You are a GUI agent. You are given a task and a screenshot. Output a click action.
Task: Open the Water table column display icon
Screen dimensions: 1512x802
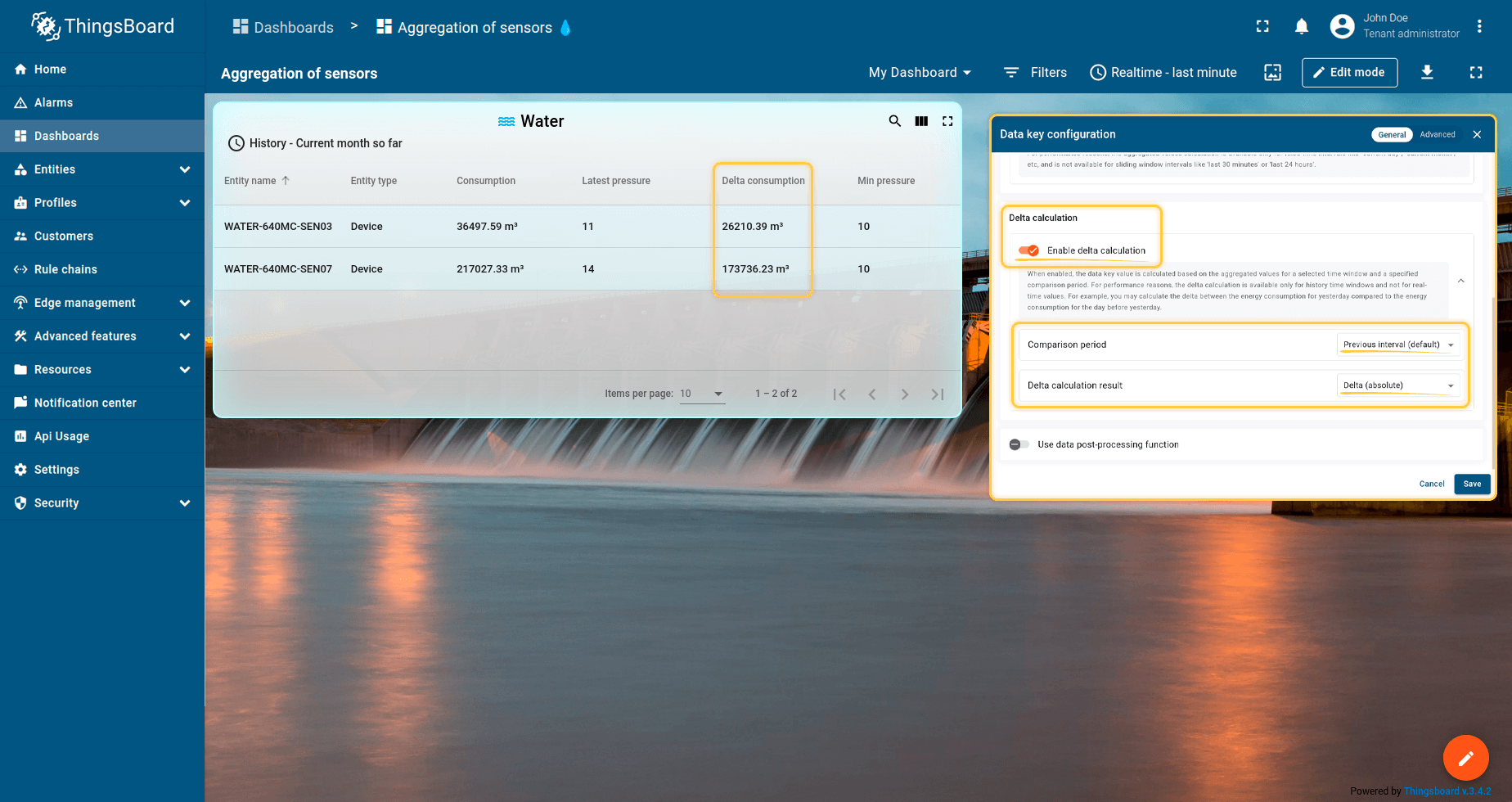(x=921, y=121)
